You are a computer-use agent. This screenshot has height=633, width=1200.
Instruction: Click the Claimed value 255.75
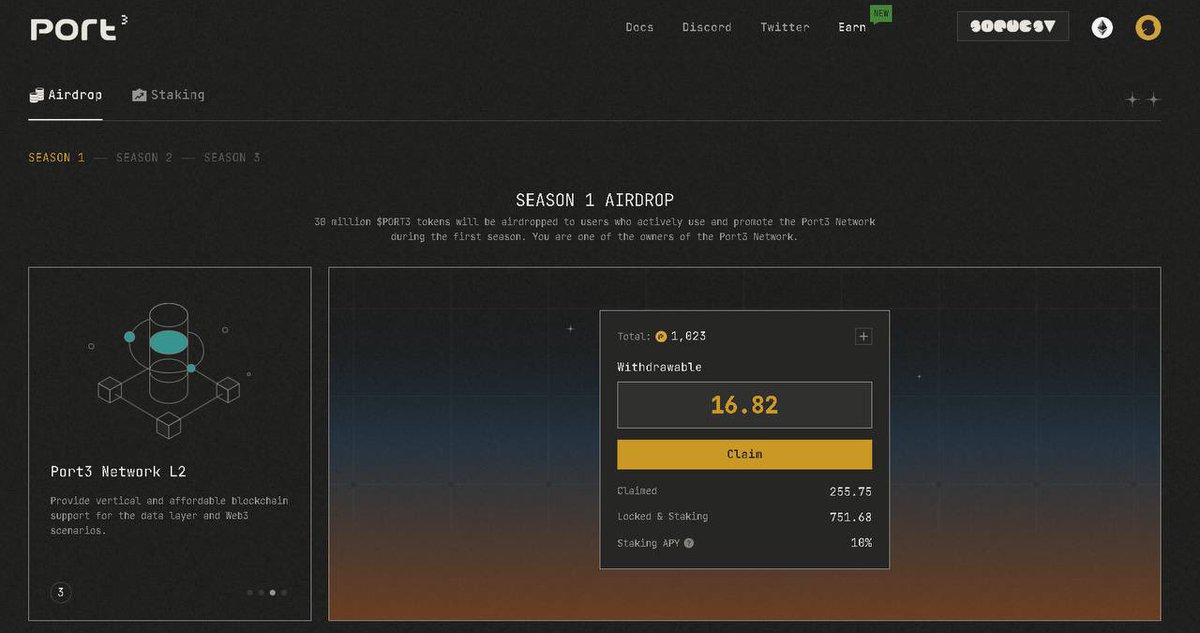coord(850,491)
